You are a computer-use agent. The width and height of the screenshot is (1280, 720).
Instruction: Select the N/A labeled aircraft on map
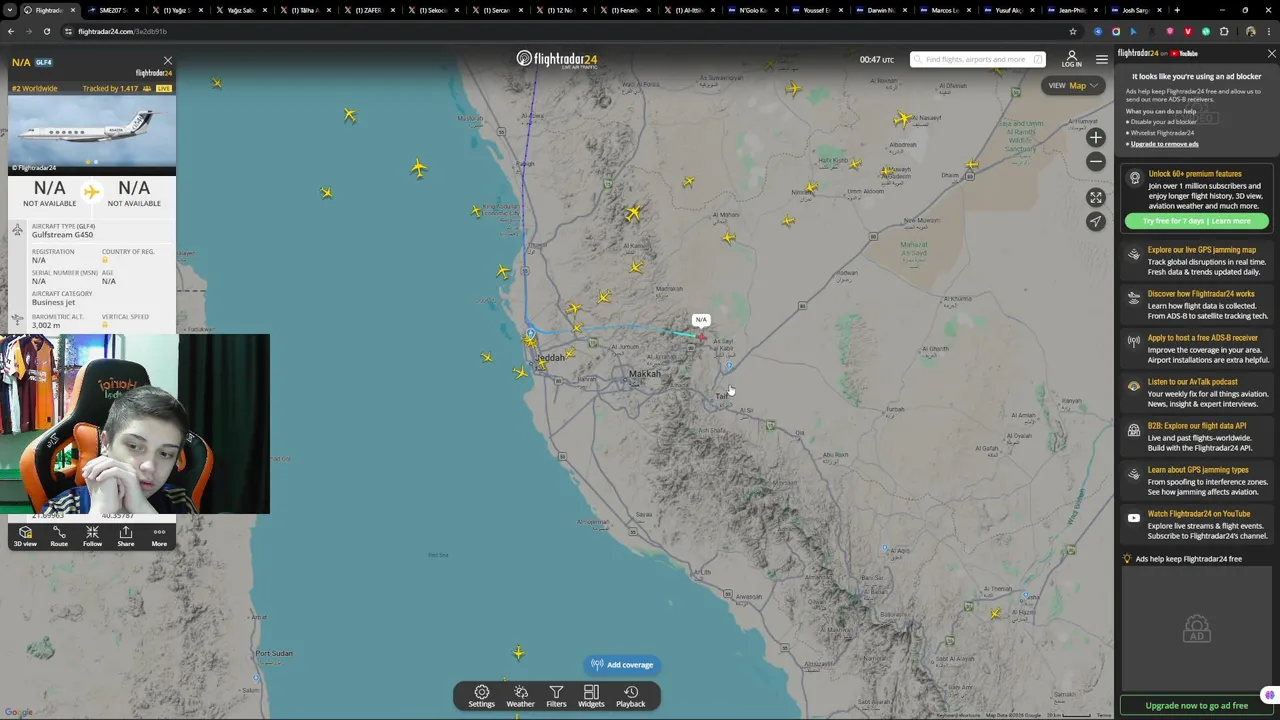pyautogui.click(x=700, y=337)
